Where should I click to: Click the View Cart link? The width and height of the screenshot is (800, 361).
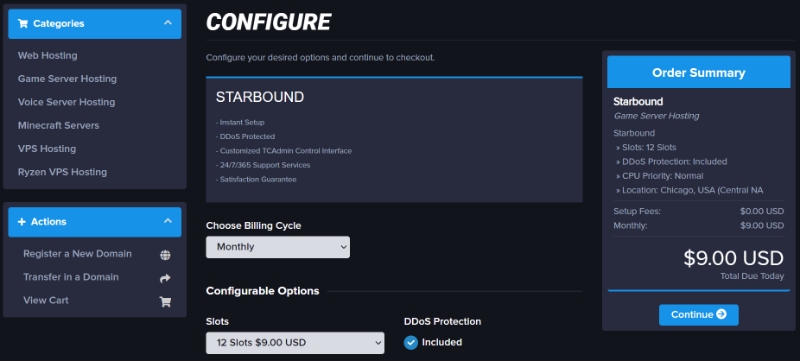(x=46, y=300)
